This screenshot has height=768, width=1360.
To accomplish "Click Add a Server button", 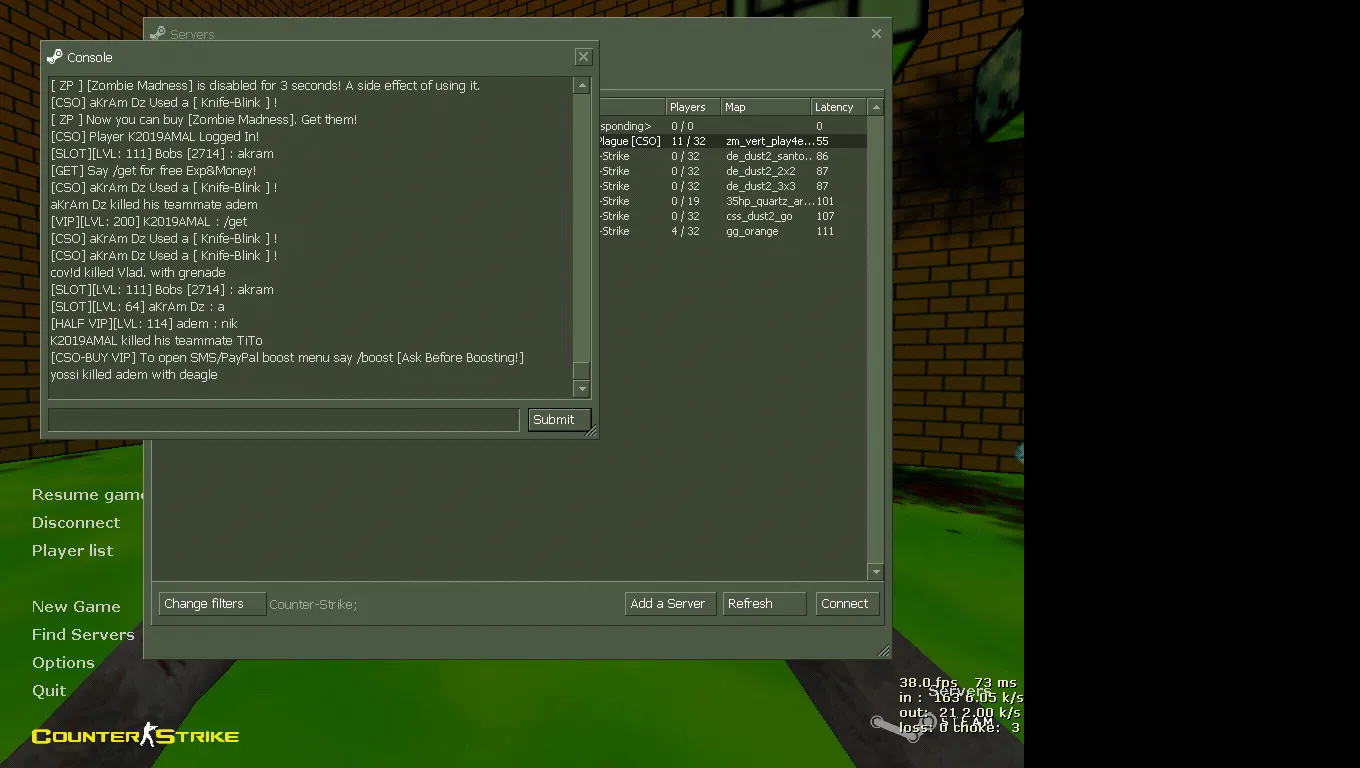I will click(670, 604).
